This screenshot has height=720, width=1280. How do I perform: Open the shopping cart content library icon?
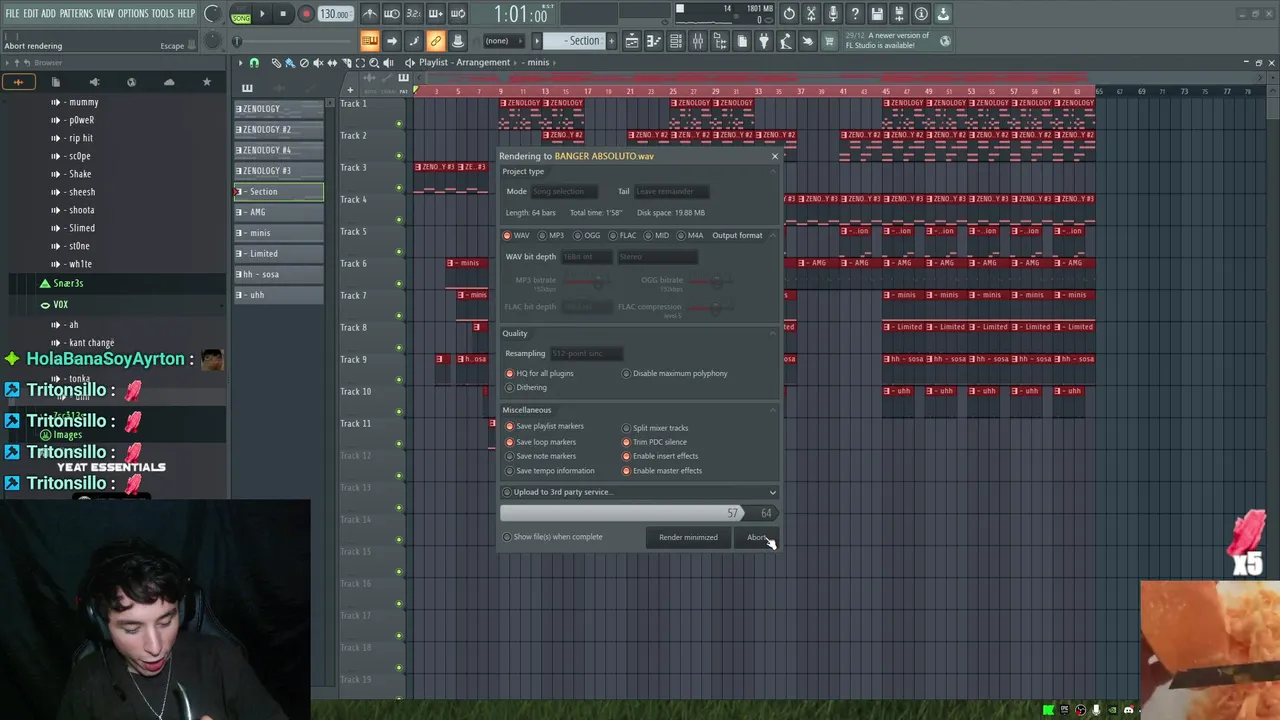pyautogui.click(x=829, y=41)
